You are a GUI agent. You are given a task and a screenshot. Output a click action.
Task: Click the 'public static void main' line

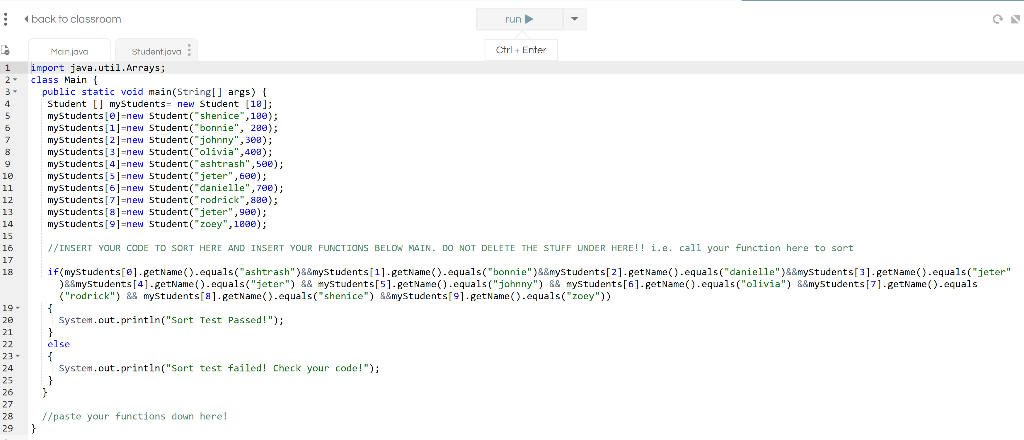click(x=154, y=91)
